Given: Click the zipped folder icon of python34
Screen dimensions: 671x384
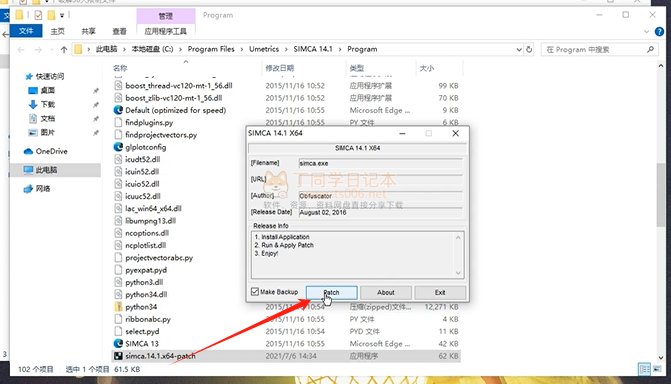Looking at the screenshot, I should pyautogui.click(x=118, y=307).
